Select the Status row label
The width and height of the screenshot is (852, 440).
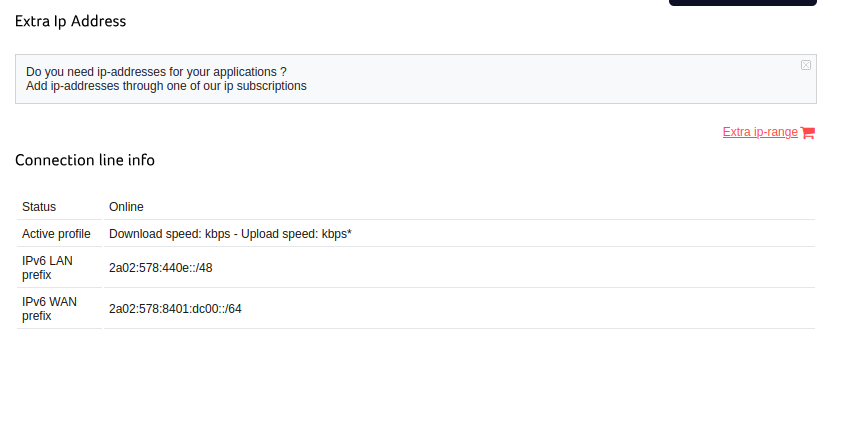(39, 207)
